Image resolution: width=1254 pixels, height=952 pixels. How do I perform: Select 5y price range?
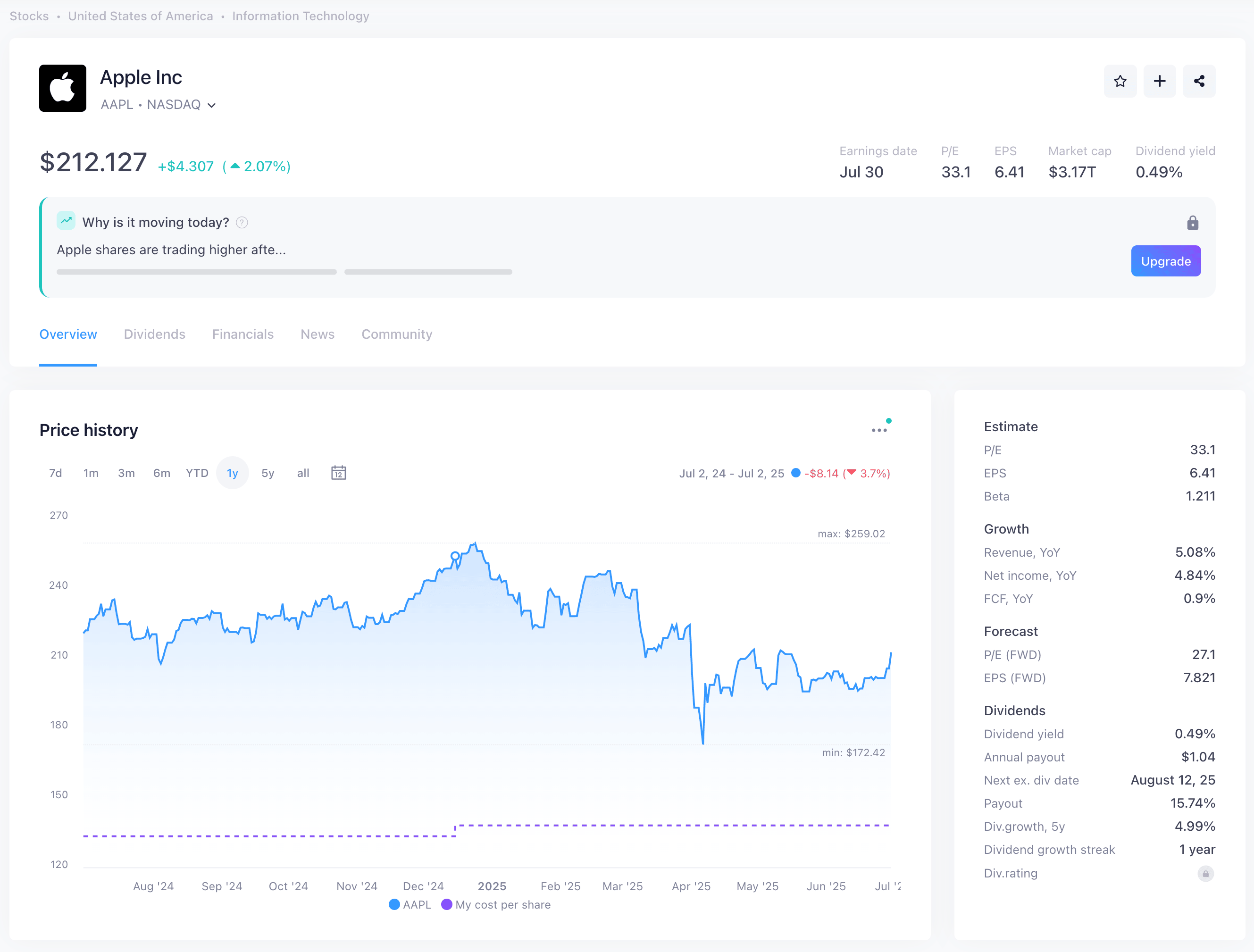(x=268, y=472)
